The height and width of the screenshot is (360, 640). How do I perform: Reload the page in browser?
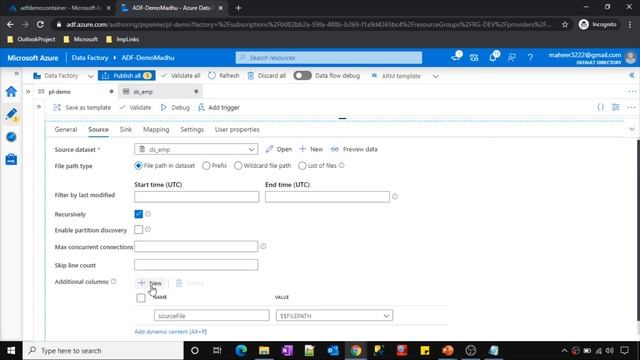point(40,24)
